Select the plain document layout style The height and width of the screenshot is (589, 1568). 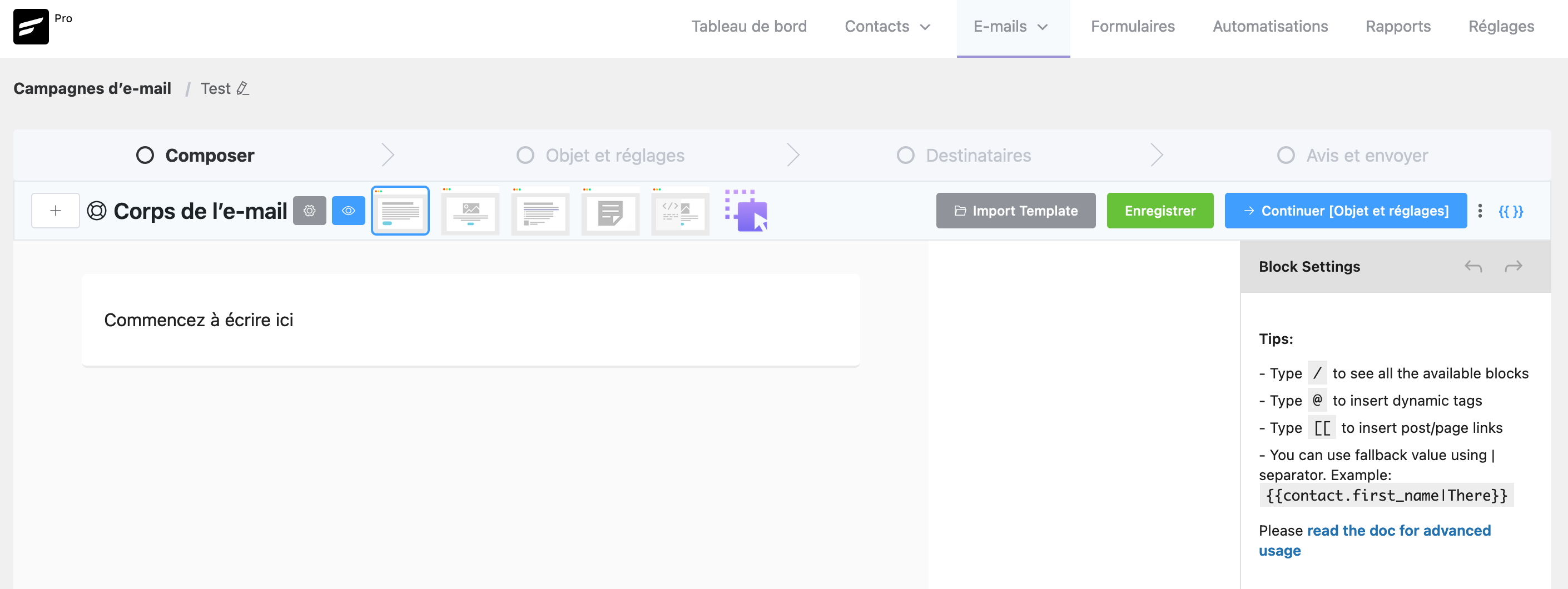(x=610, y=211)
